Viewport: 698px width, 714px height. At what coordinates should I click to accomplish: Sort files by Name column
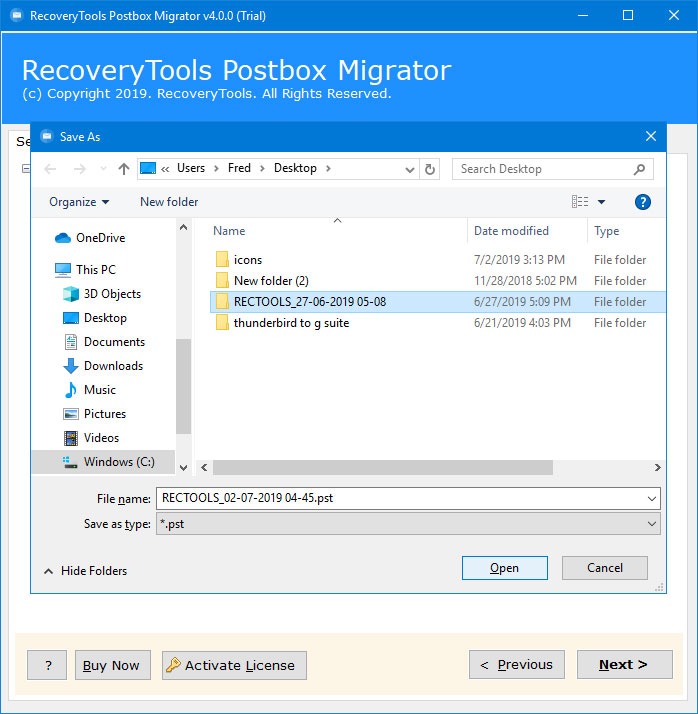click(x=229, y=231)
